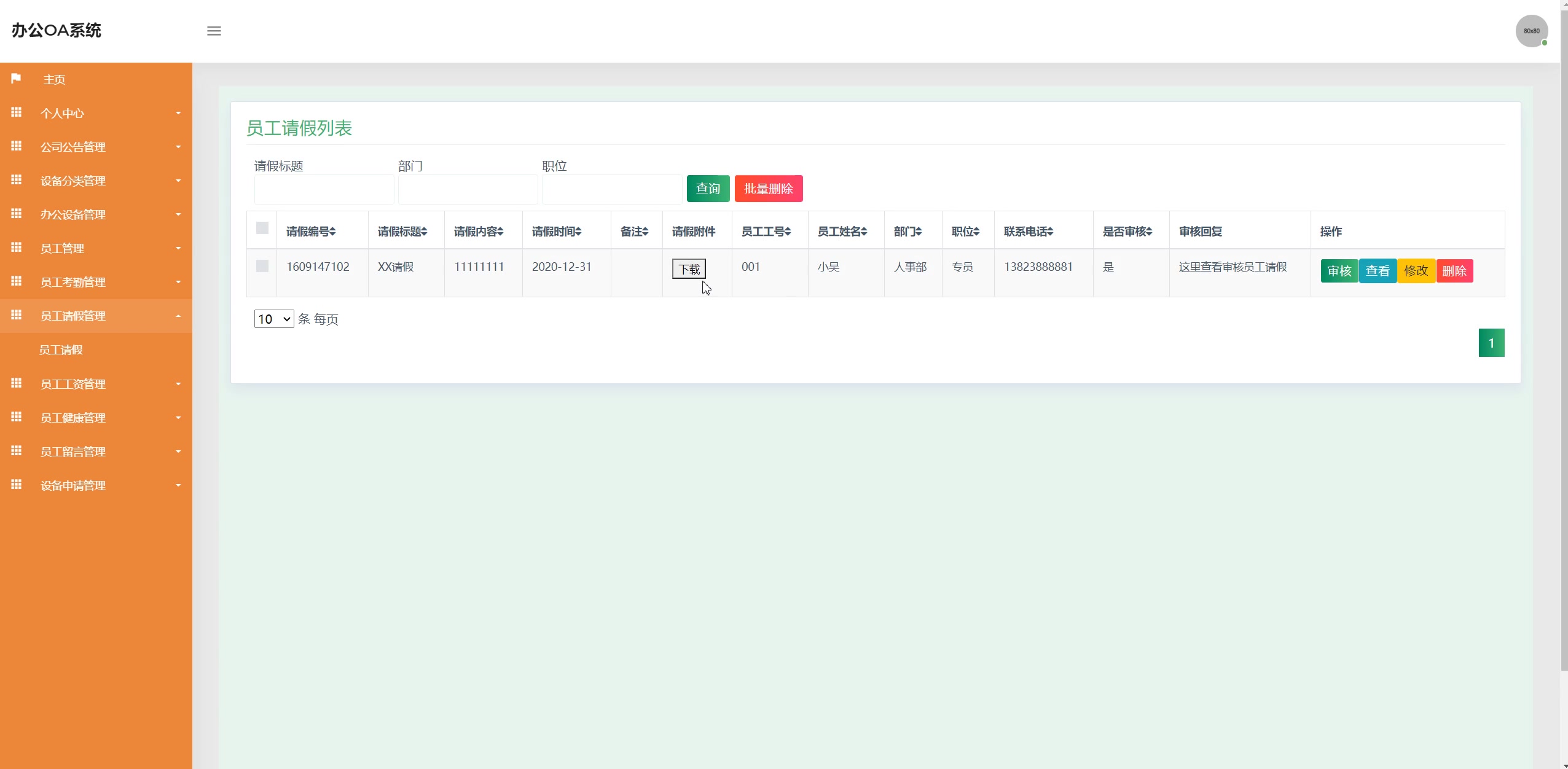This screenshot has height=769, width=1568.
Task: Open 员工请假 submenu item
Action: pyautogui.click(x=61, y=349)
